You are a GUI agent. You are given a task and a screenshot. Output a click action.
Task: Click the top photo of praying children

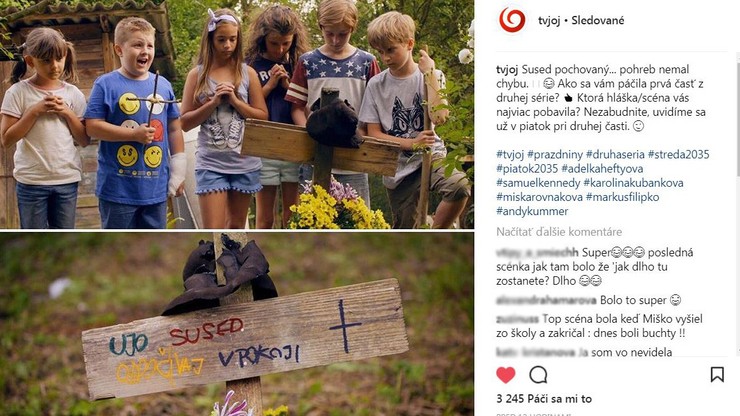click(x=237, y=114)
